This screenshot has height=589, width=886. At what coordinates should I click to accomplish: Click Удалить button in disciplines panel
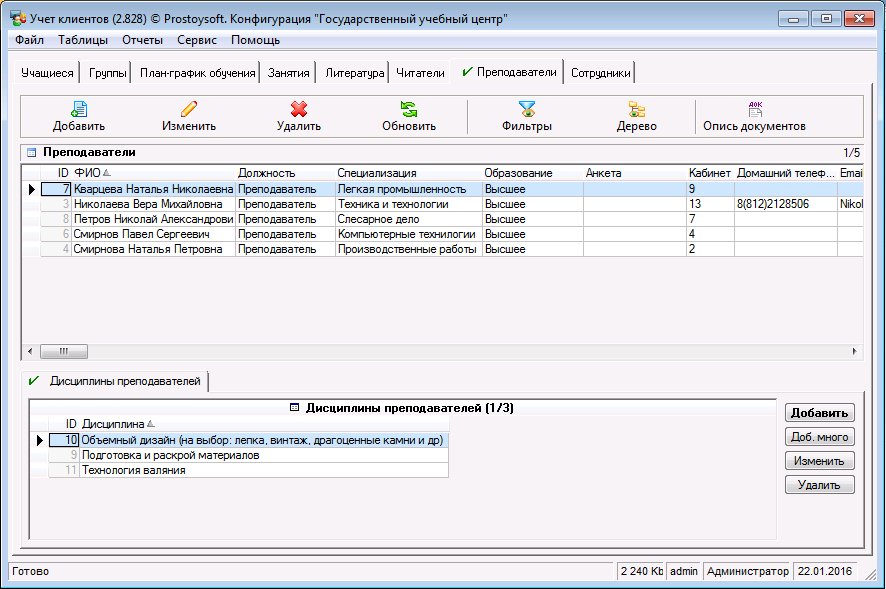pos(819,485)
